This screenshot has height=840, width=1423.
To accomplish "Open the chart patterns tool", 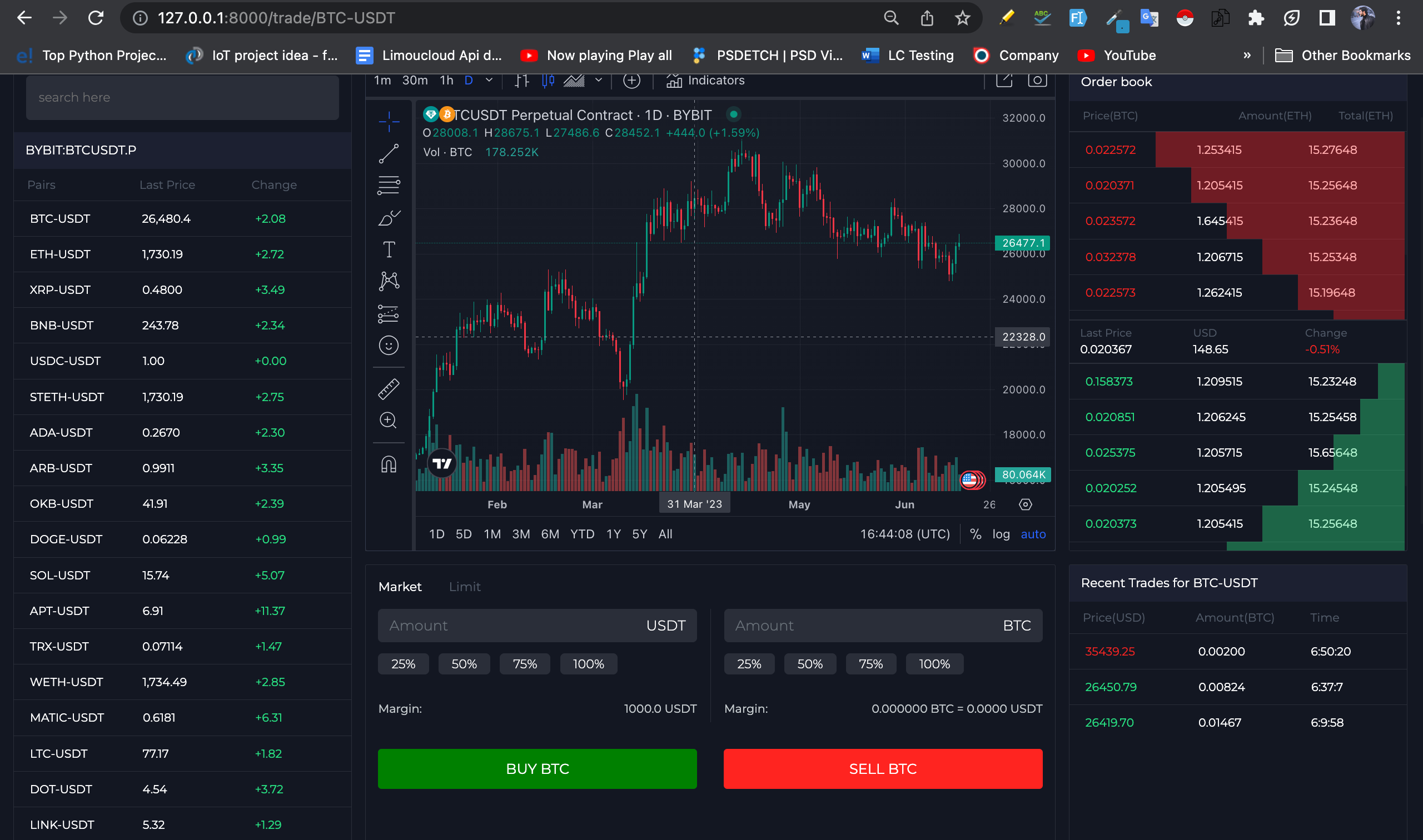I will tap(389, 281).
